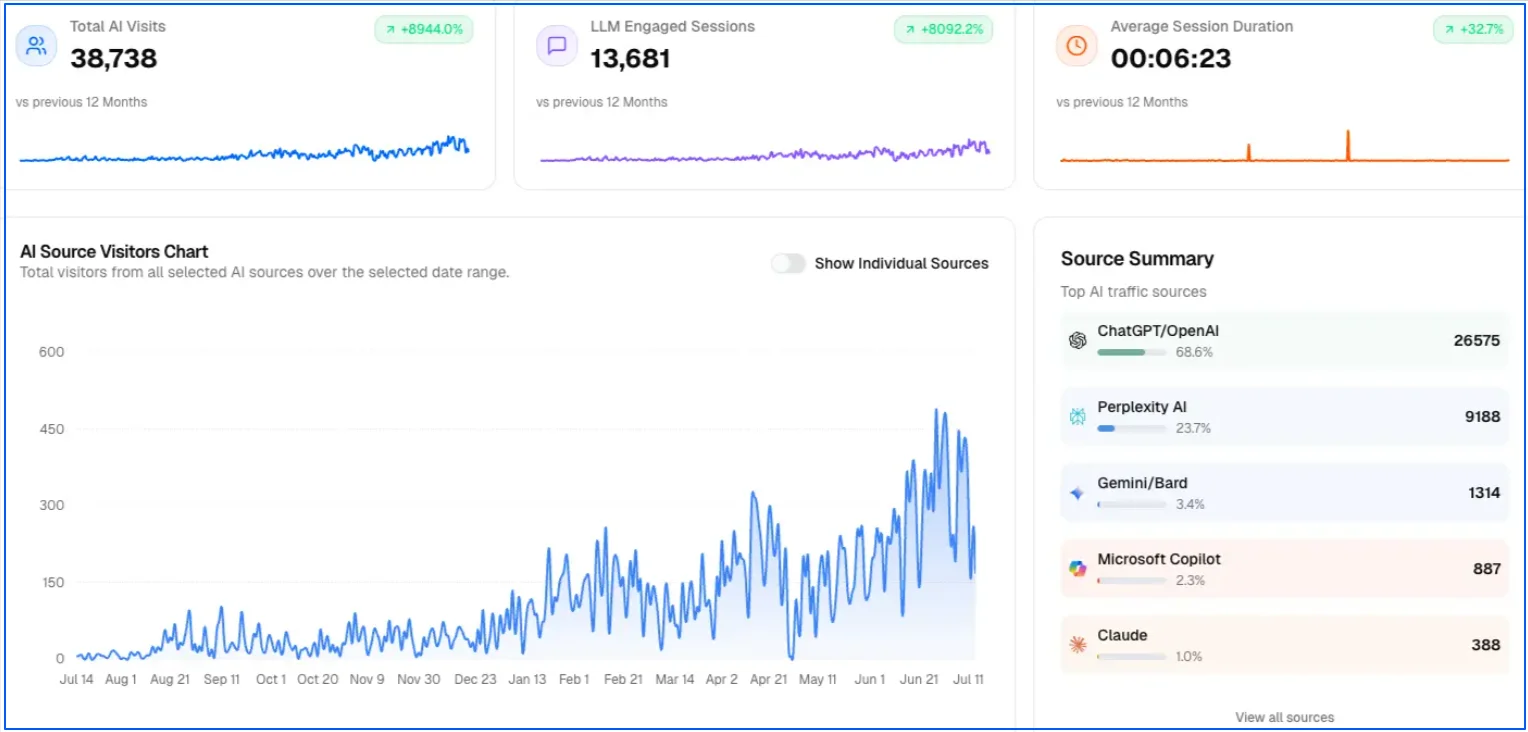This screenshot has height=732, width=1528.
Task: Click the Jul 14 x-axis date label
Action: [77, 679]
